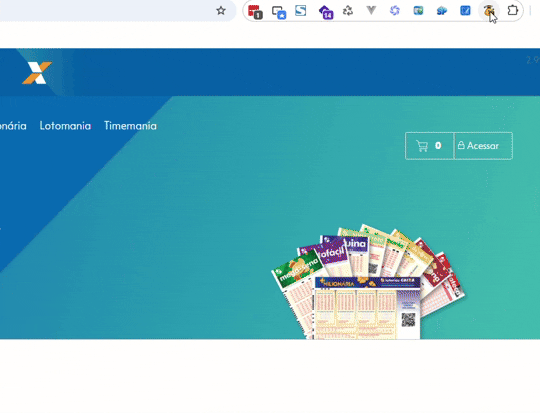
Task: Open the blue S extension icon
Action: [301, 11]
